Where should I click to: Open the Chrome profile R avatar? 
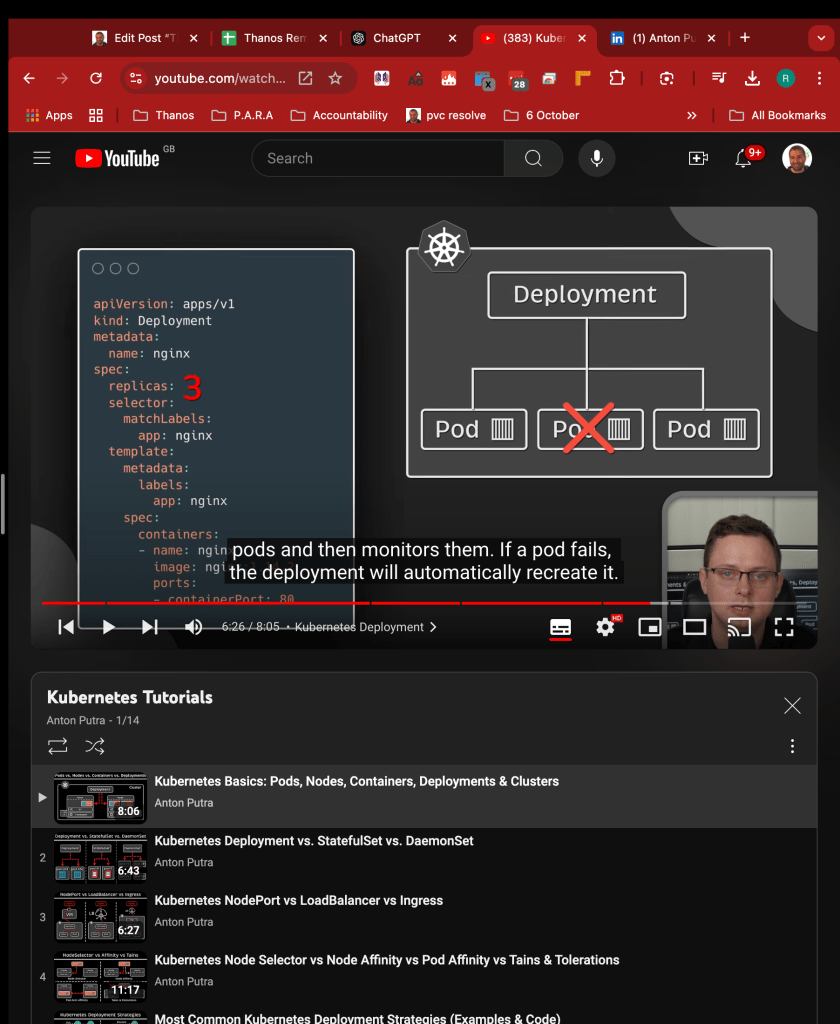pyautogui.click(x=786, y=78)
